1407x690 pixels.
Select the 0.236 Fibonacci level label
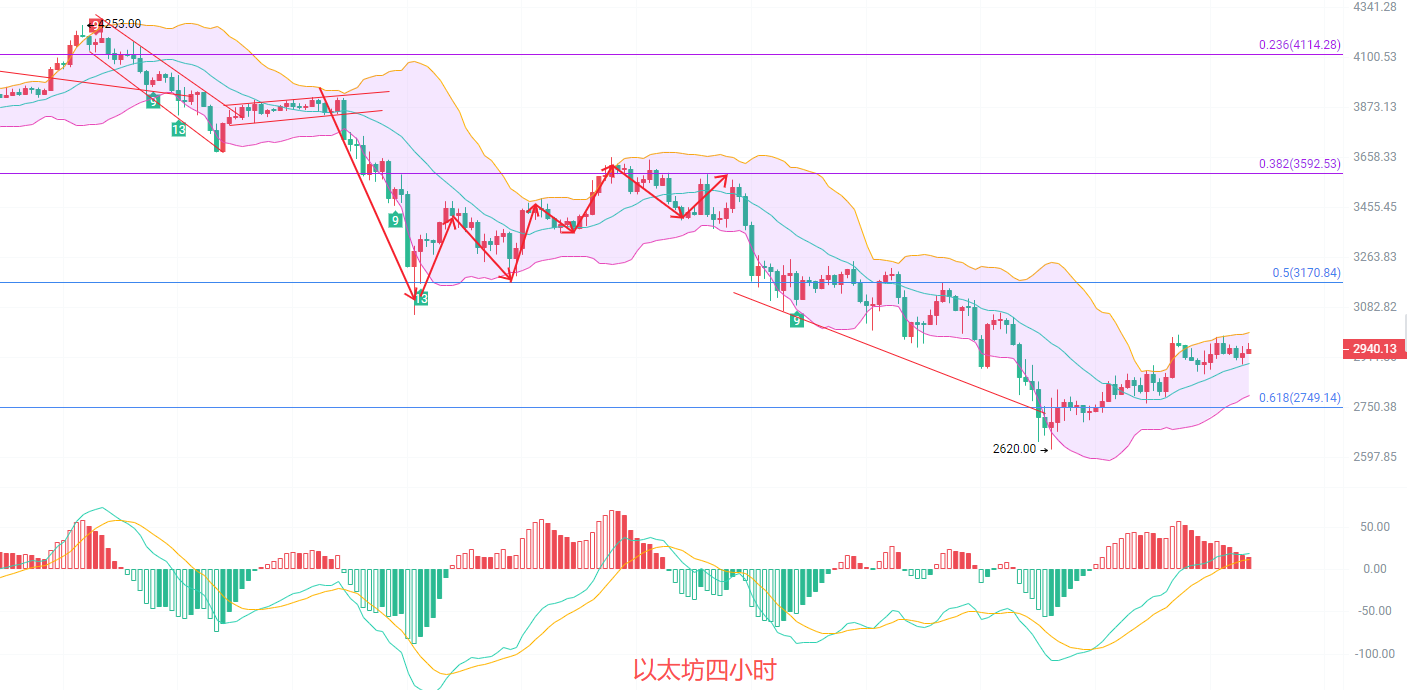(1299, 45)
